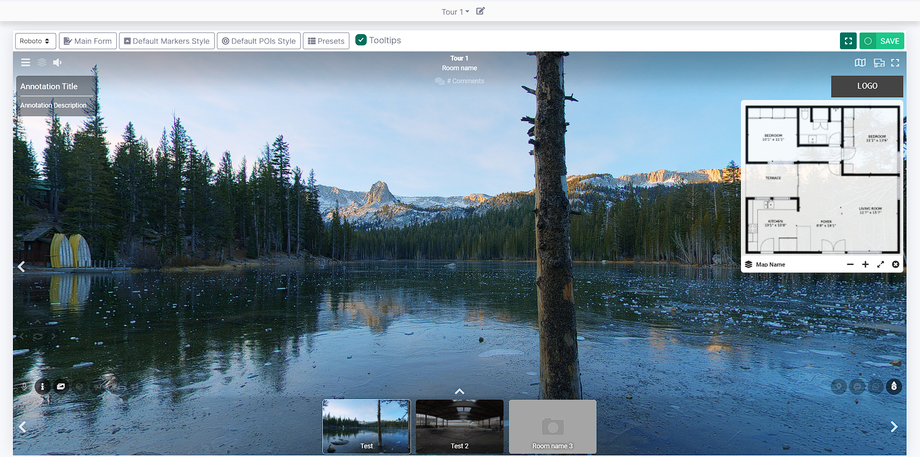Click the comments bubble icon
This screenshot has width=920, height=457.
[x=439, y=82]
